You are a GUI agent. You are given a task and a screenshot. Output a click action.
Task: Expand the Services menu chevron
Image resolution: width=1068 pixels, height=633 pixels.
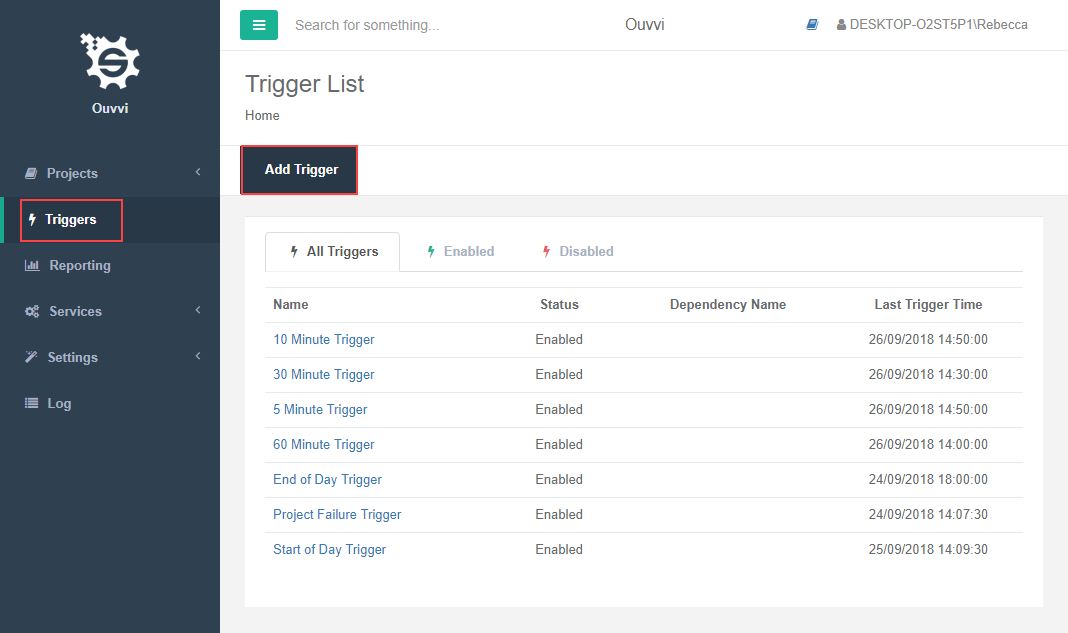tap(198, 310)
